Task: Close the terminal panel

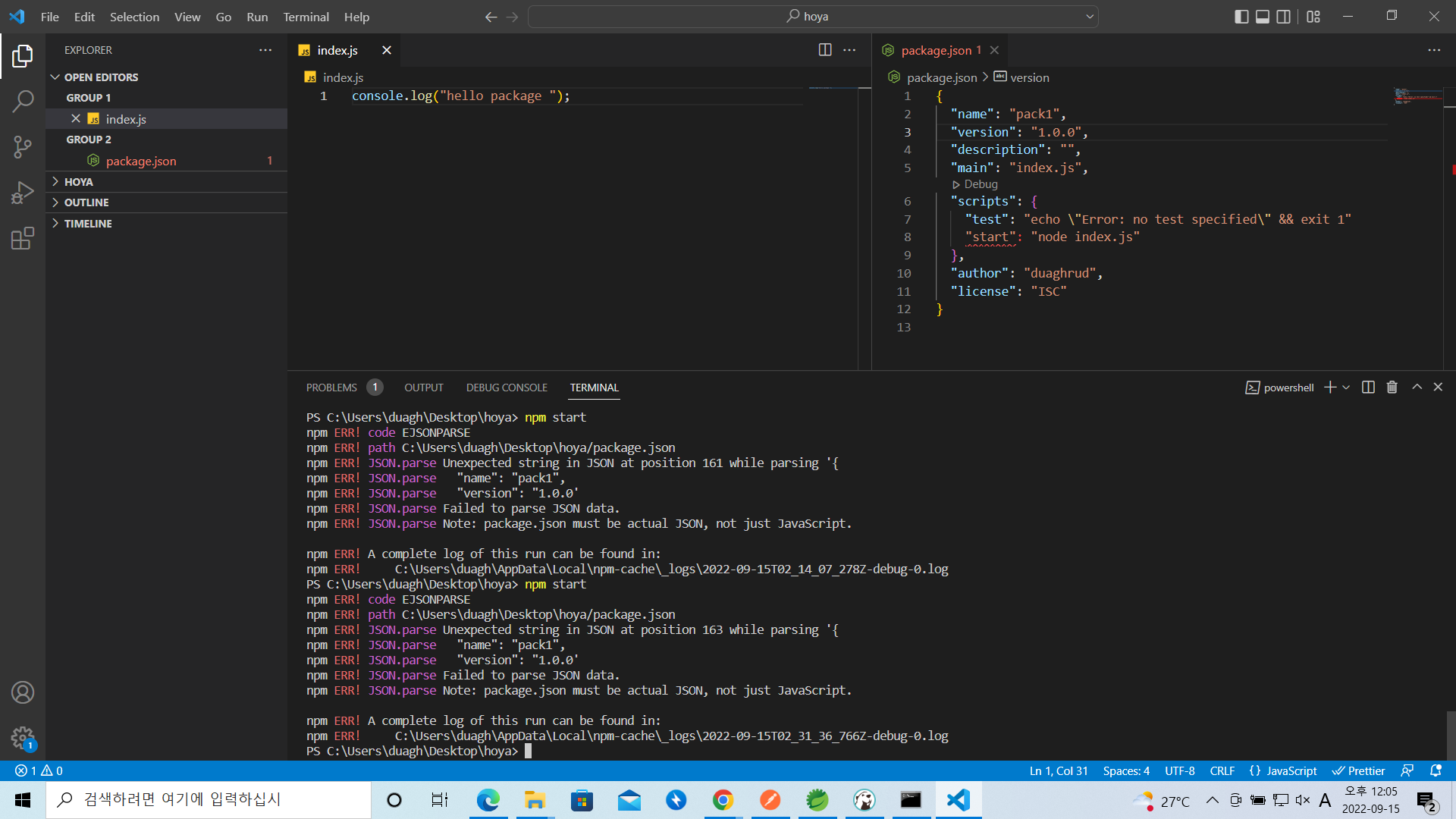Action: pos(1438,388)
